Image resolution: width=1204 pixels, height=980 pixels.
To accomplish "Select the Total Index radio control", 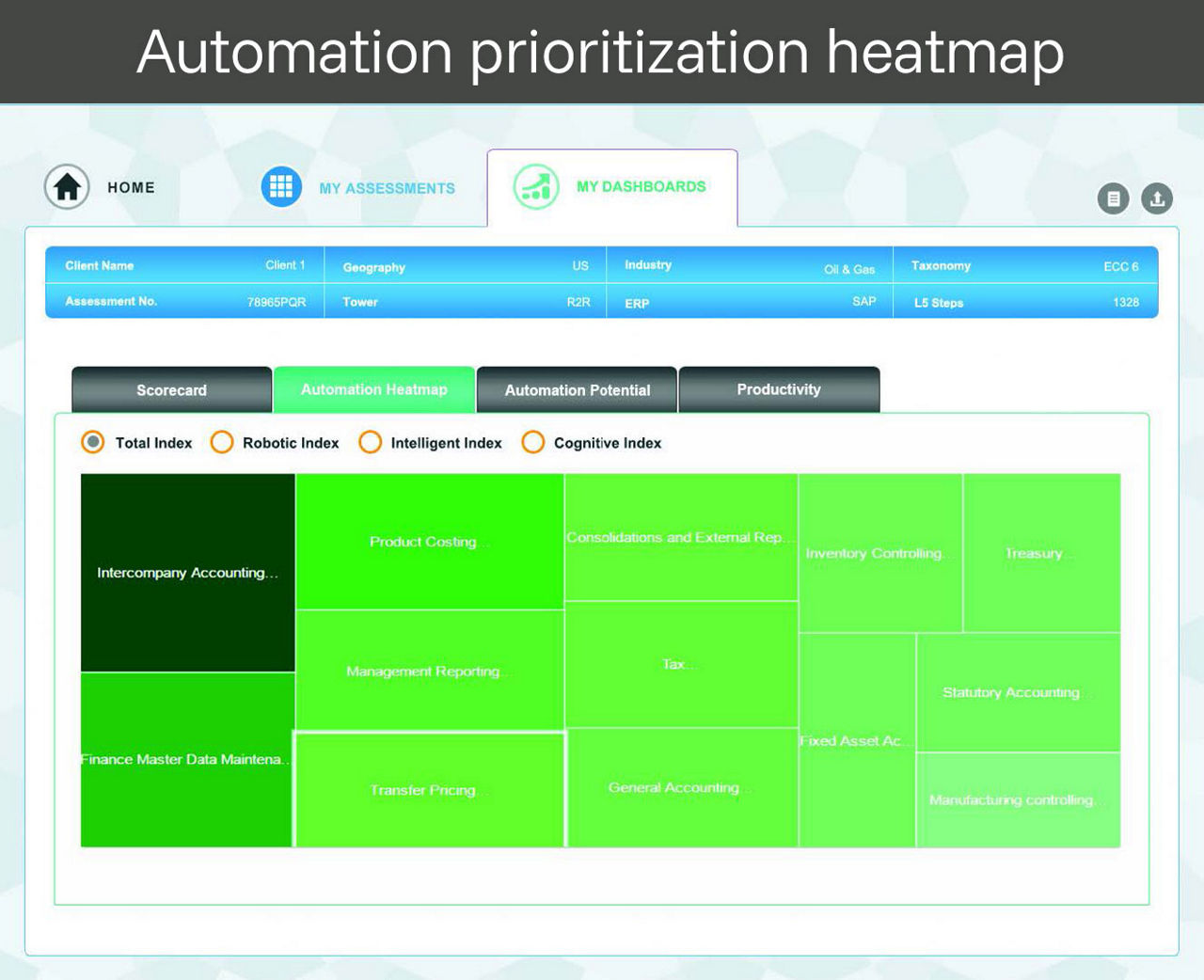I will click(92, 442).
